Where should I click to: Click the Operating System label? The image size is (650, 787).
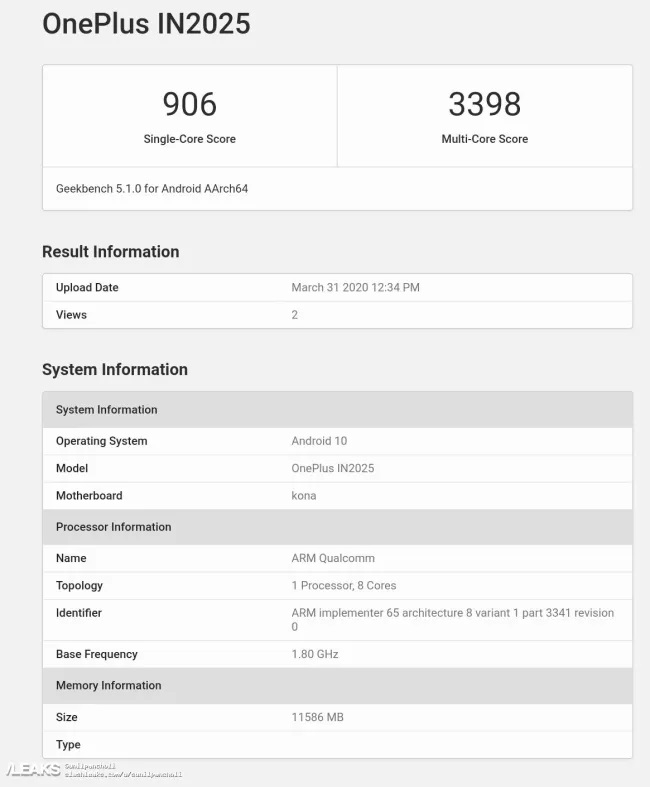coord(102,441)
